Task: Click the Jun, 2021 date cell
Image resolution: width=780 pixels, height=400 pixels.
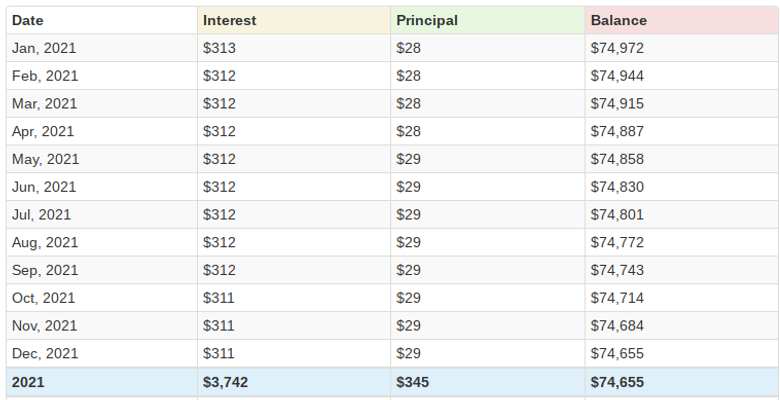Action: point(44,187)
